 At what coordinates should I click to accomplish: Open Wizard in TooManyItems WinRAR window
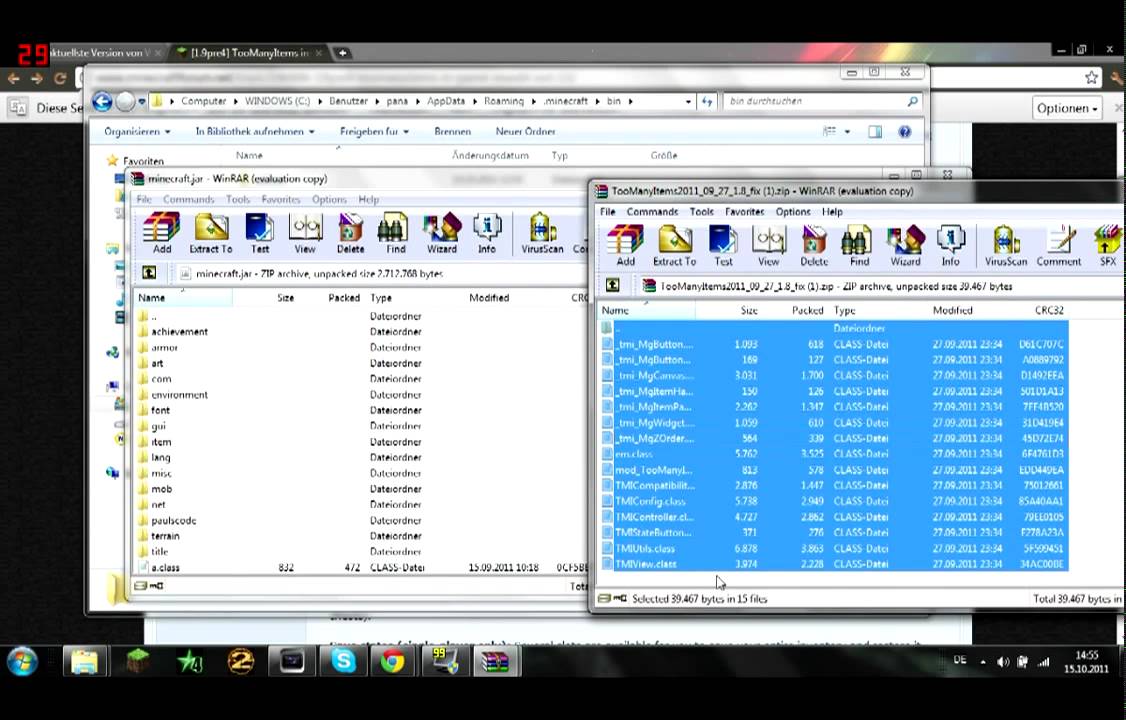905,246
